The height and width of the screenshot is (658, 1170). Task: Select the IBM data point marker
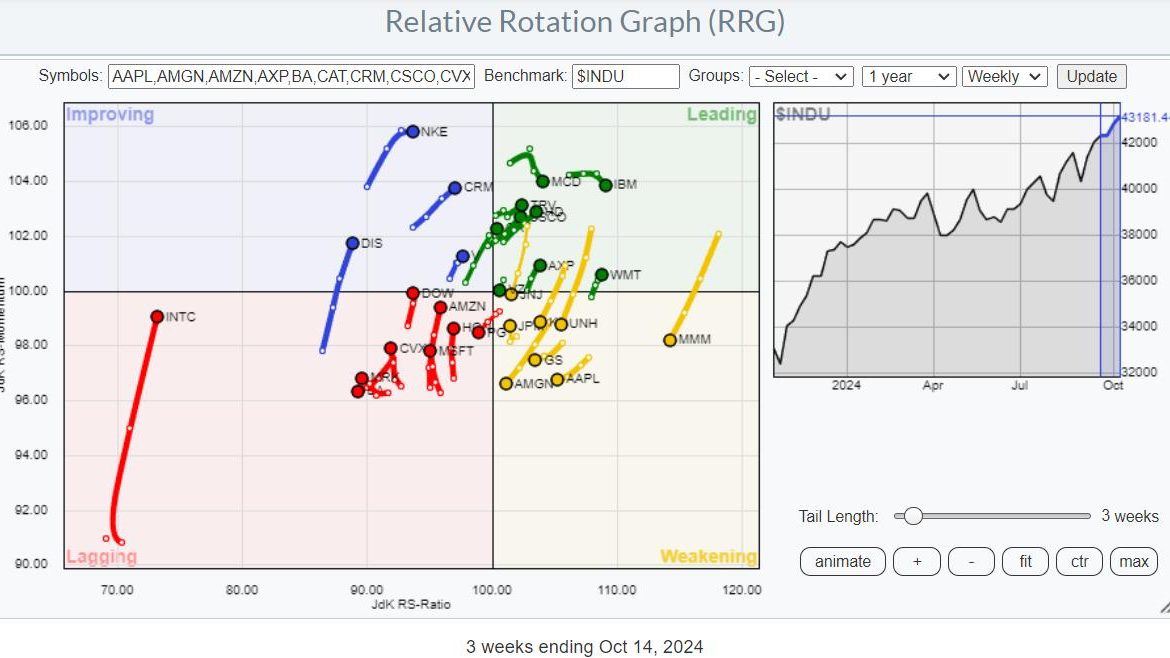tap(606, 185)
